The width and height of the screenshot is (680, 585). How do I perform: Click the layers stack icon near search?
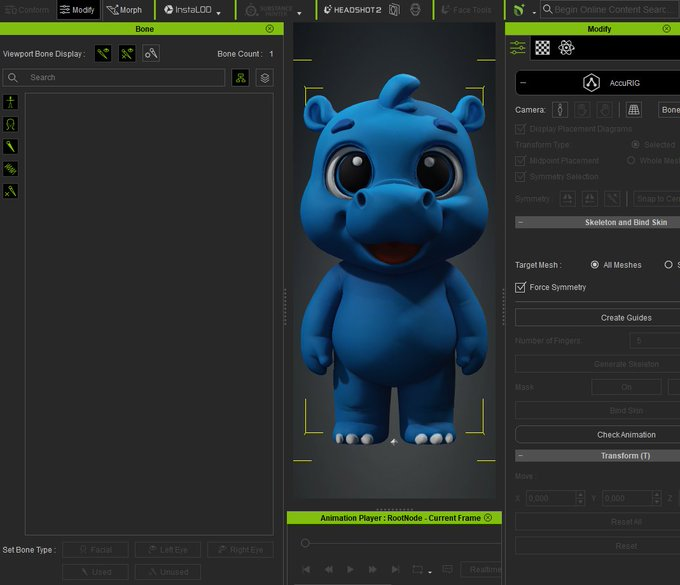[x=265, y=78]
